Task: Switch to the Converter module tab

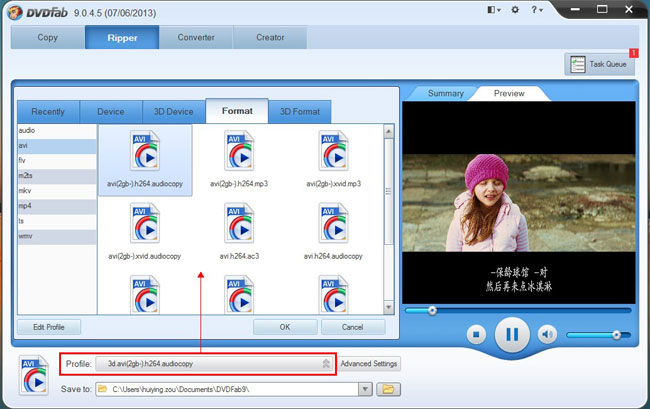Action: pos(196,37)
